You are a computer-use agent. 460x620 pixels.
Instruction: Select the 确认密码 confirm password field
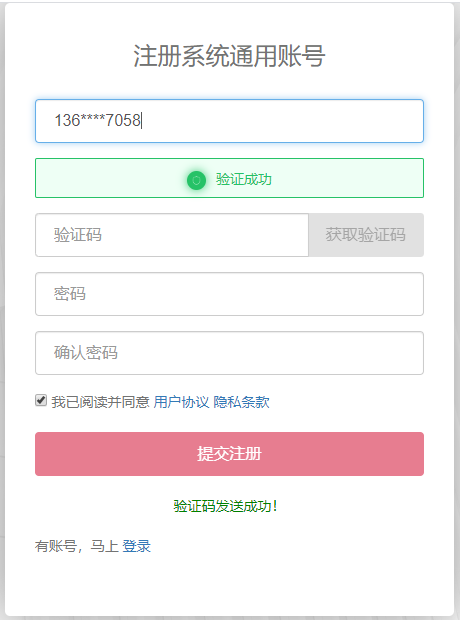(229, 353)
